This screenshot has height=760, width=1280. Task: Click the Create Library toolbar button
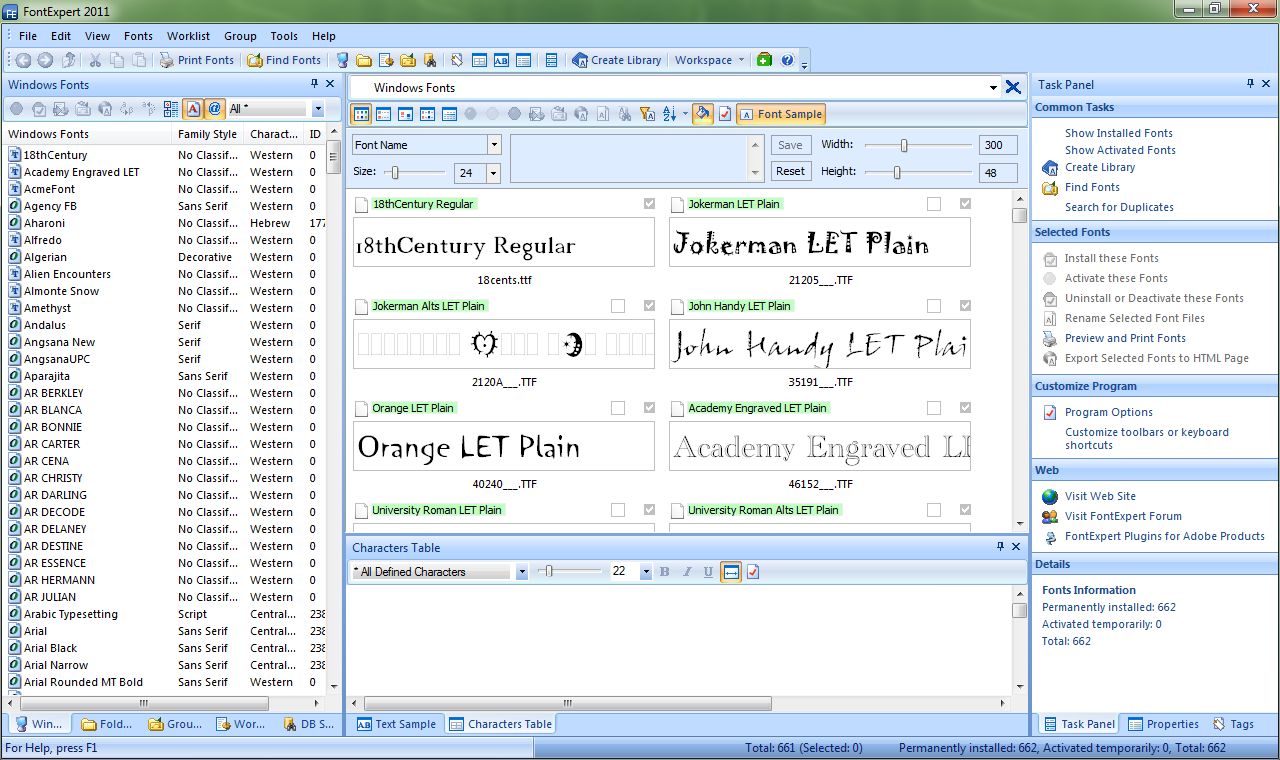(617, 60)
